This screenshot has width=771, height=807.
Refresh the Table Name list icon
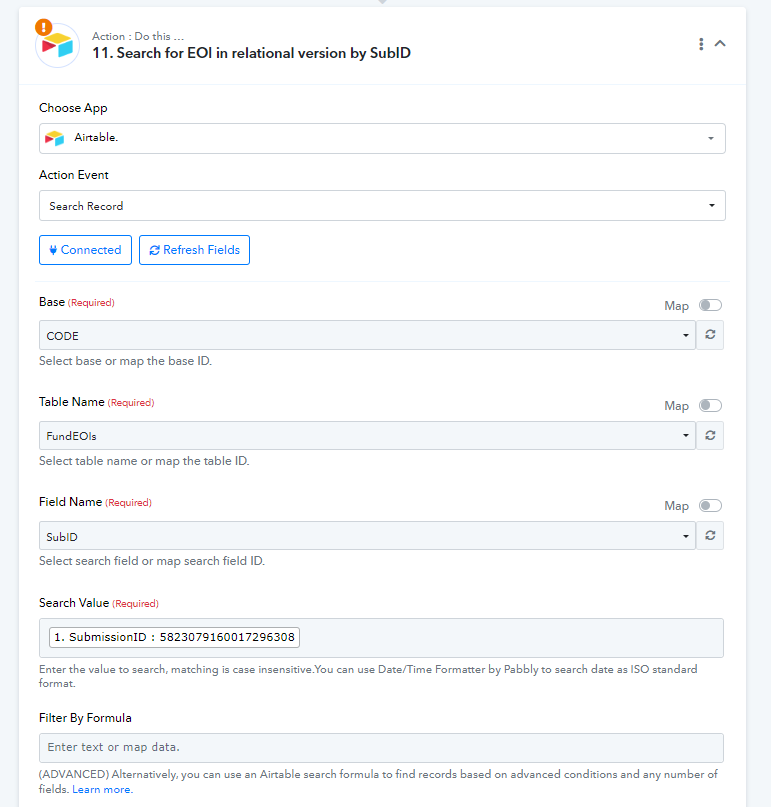point(710,436)
